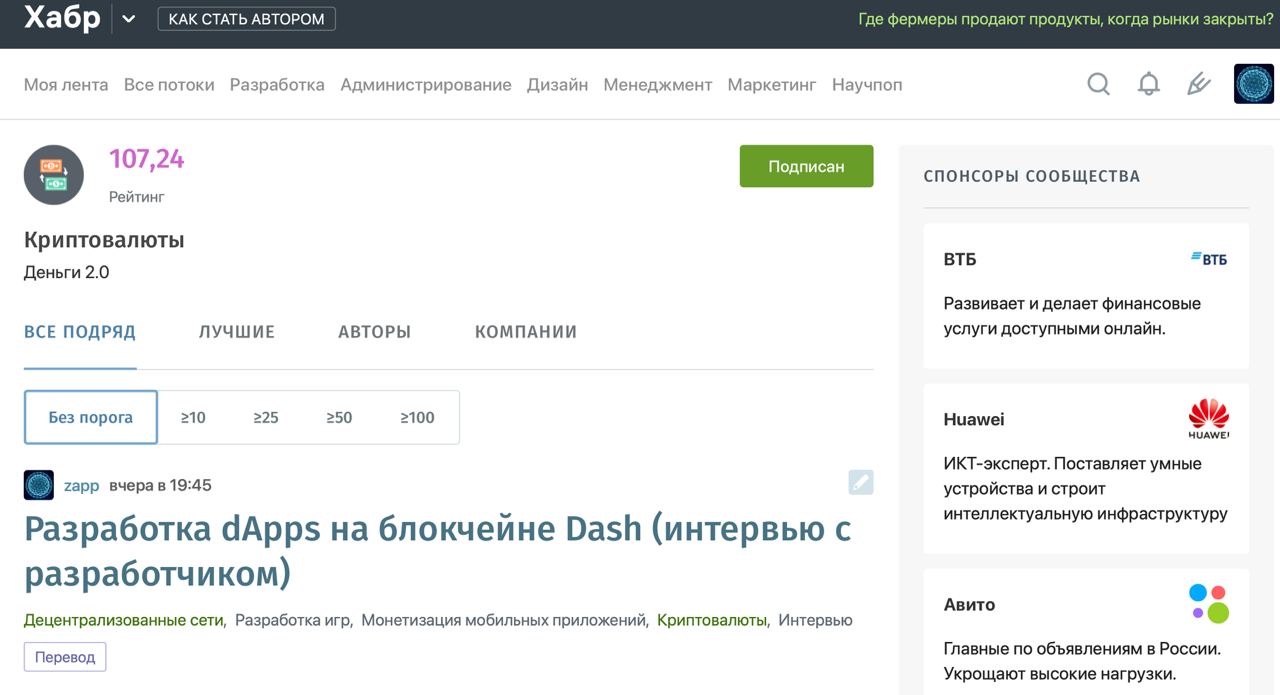This screenshot has height=695, width=1280.
Task: Click the Huawei ИКТ-эксперт description text
Action: pos(1085,489)
